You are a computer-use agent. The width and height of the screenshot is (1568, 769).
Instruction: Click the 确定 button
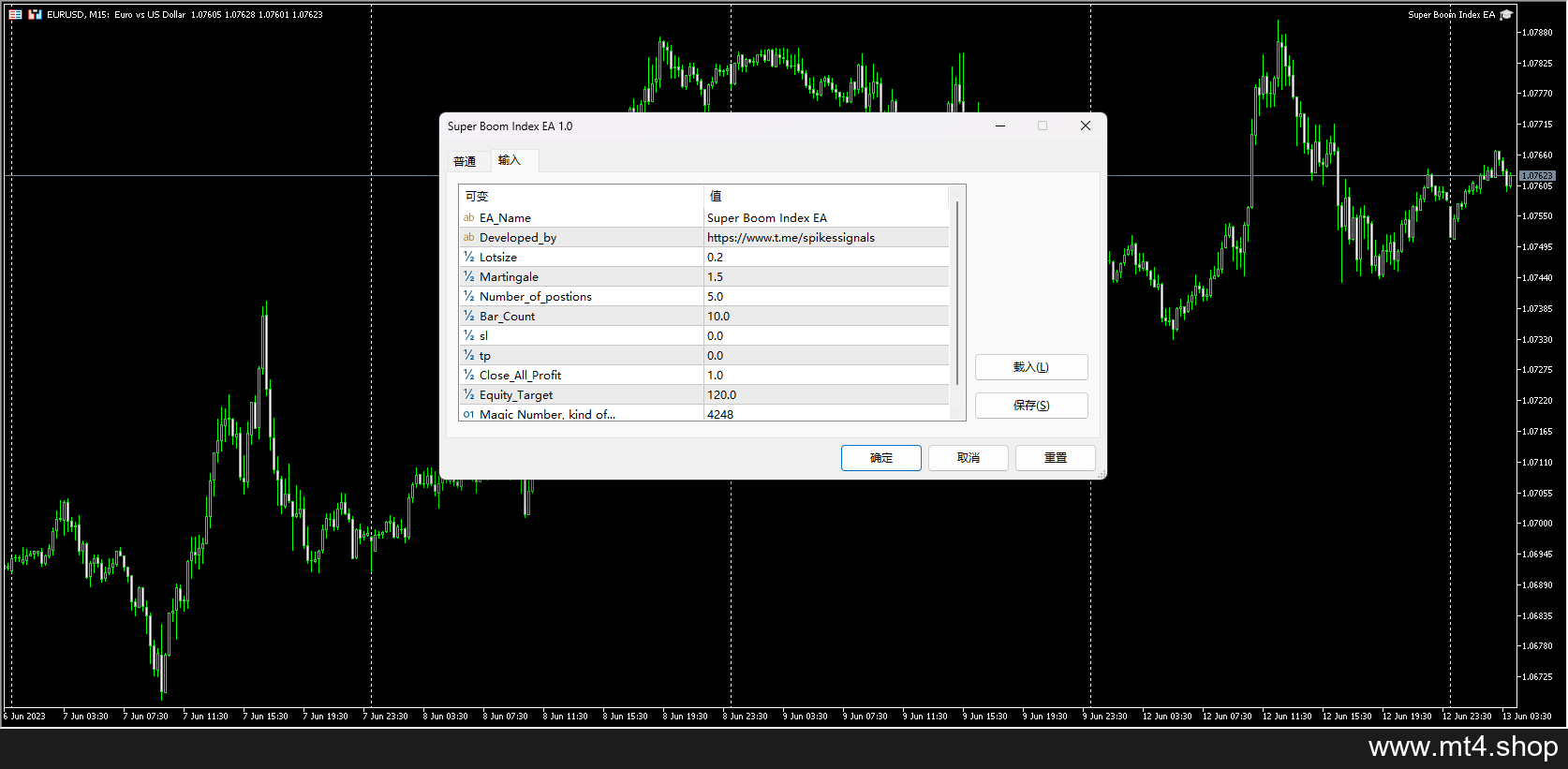880,458
